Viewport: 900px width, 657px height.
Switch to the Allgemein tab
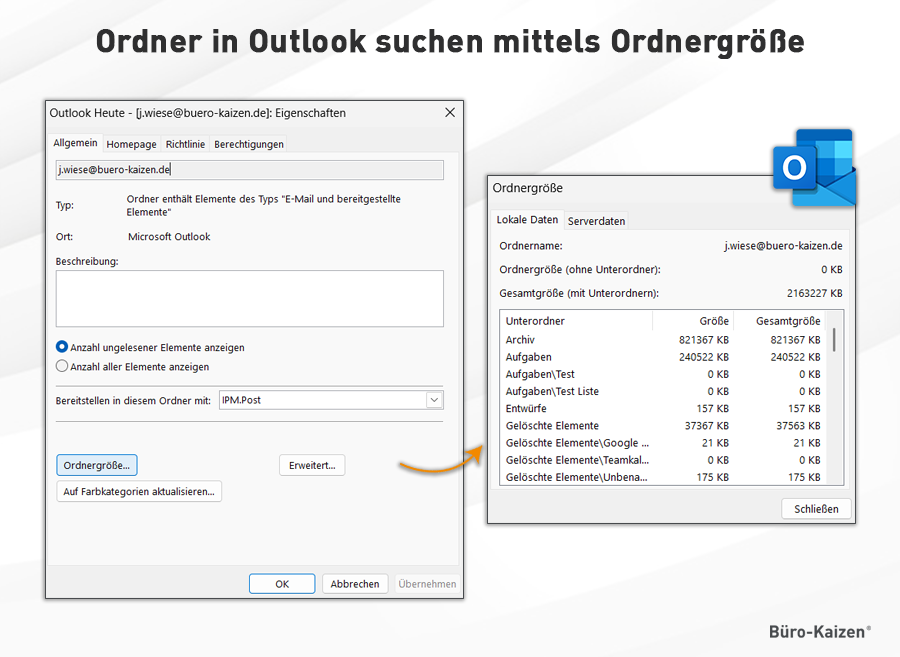(75, 143)
